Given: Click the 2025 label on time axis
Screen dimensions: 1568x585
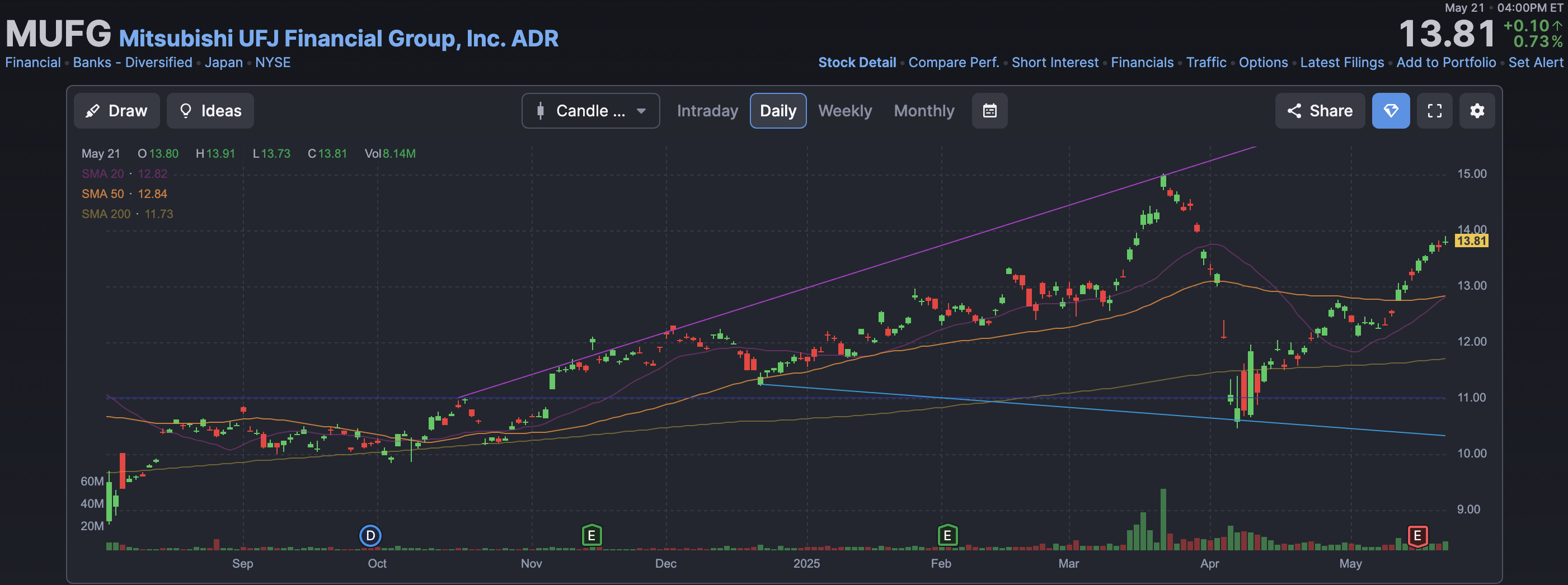Looking at the screenshot, I should [806, 564].
